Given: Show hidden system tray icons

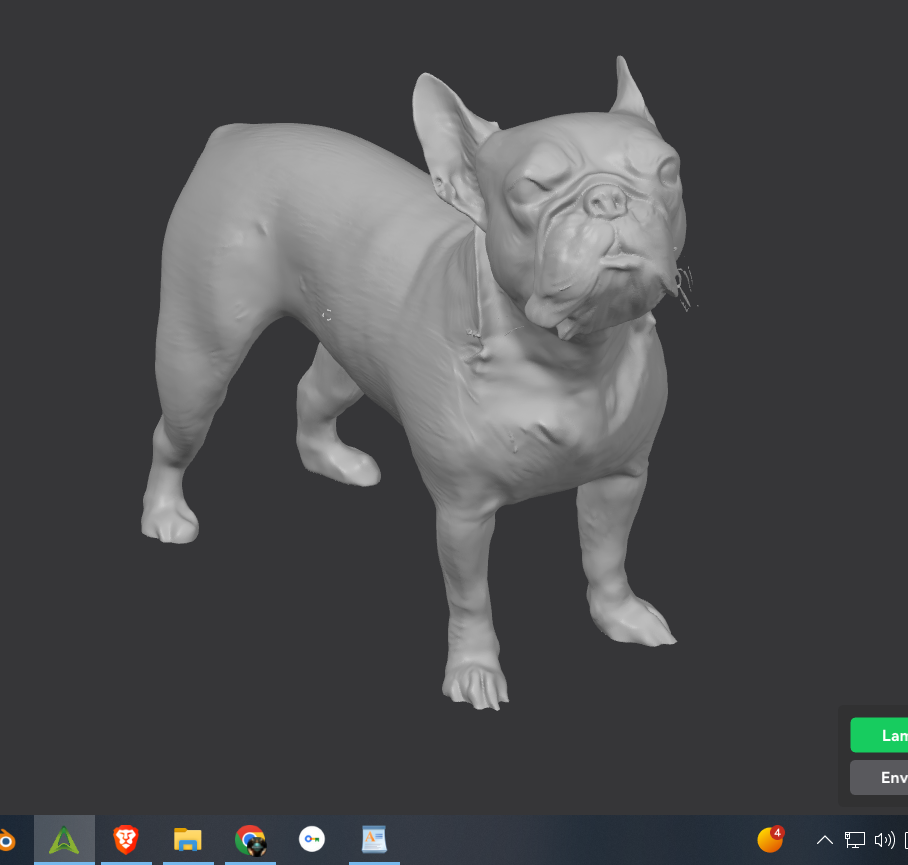Looking at the screenshot, I should [825, 840].
